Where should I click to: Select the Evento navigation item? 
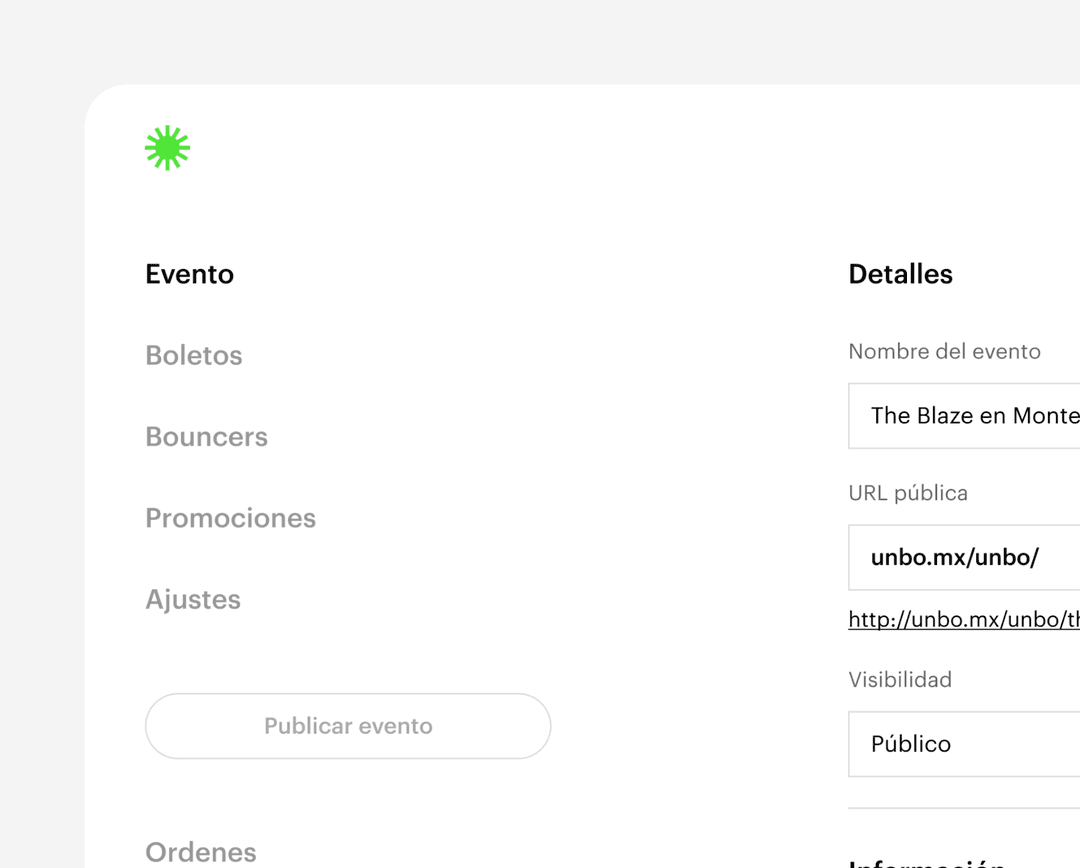(189, 273)
